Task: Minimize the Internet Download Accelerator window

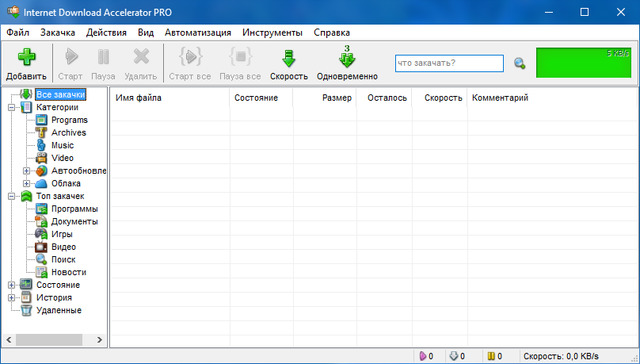Action: (549, 12)
